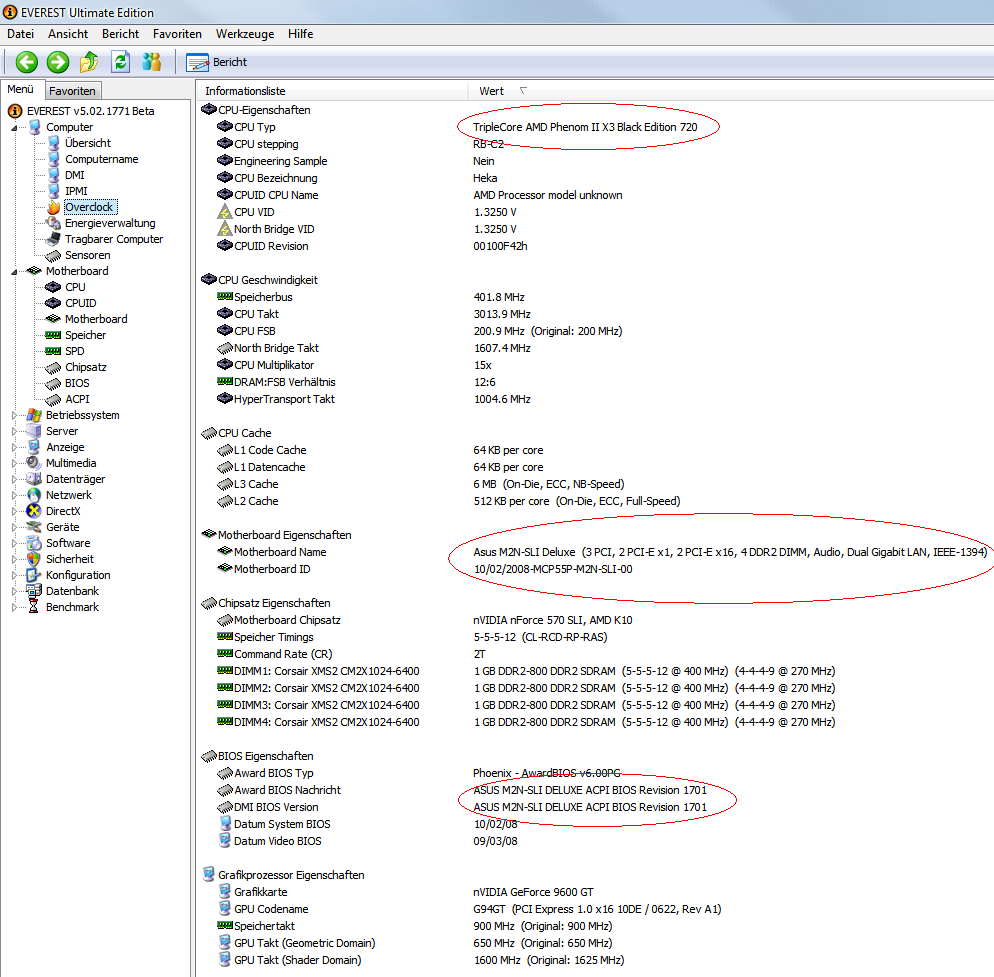
Task: Collapse the Computer tree node
Action: [15, 127]
